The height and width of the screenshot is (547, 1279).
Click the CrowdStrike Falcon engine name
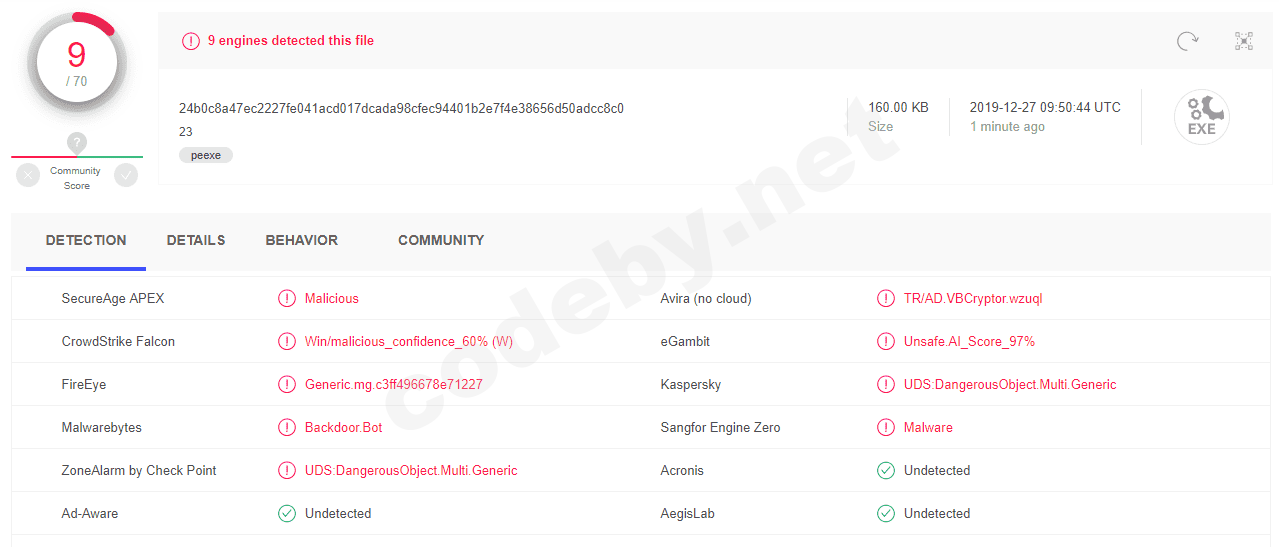point(118,341)
